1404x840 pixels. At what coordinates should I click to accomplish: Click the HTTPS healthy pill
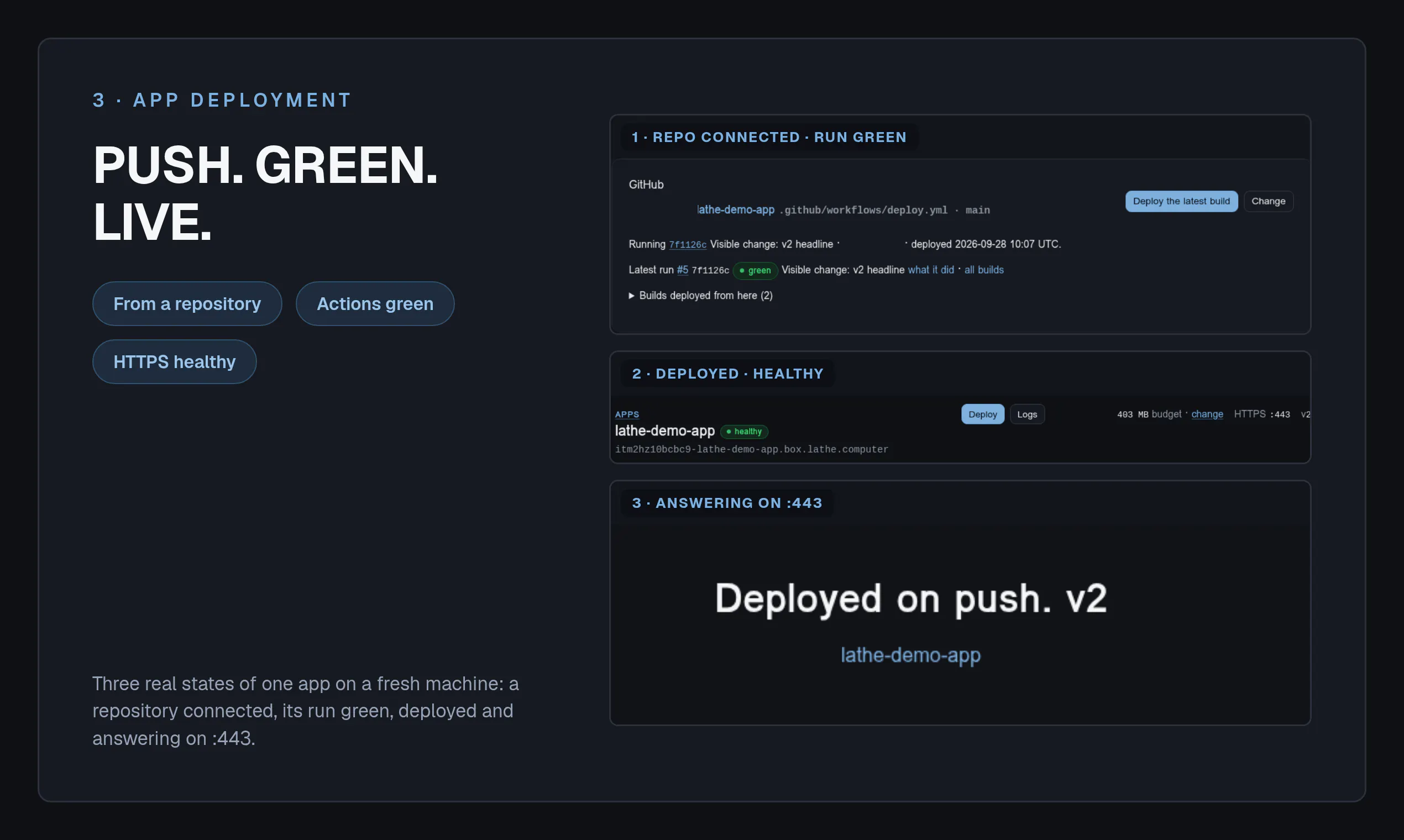[x=174, y=362]
